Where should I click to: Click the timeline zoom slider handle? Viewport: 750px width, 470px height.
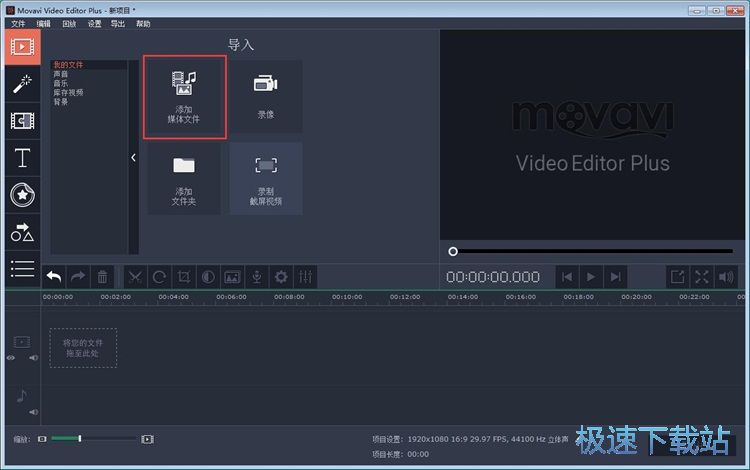pos(80,438)
